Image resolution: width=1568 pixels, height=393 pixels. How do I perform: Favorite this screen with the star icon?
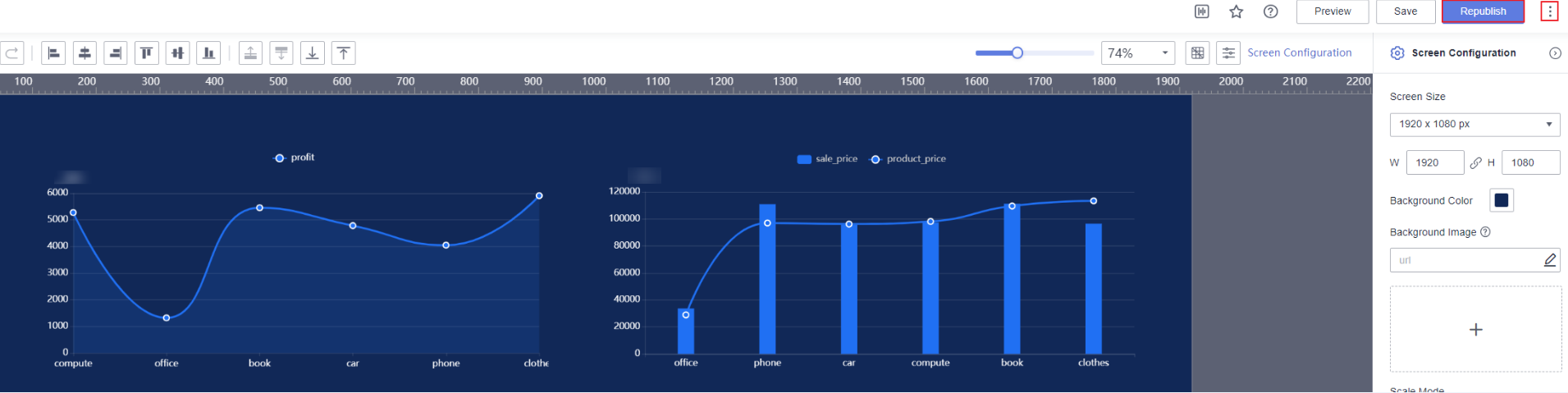point(1237,11)
